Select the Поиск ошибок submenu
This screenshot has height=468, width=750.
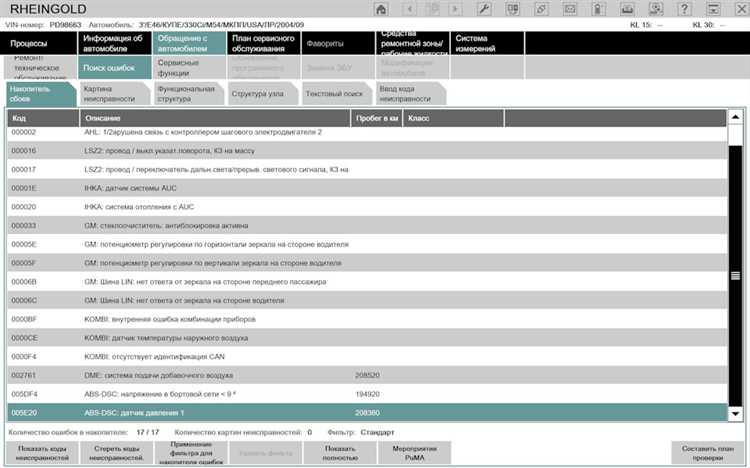coord(114,67)
